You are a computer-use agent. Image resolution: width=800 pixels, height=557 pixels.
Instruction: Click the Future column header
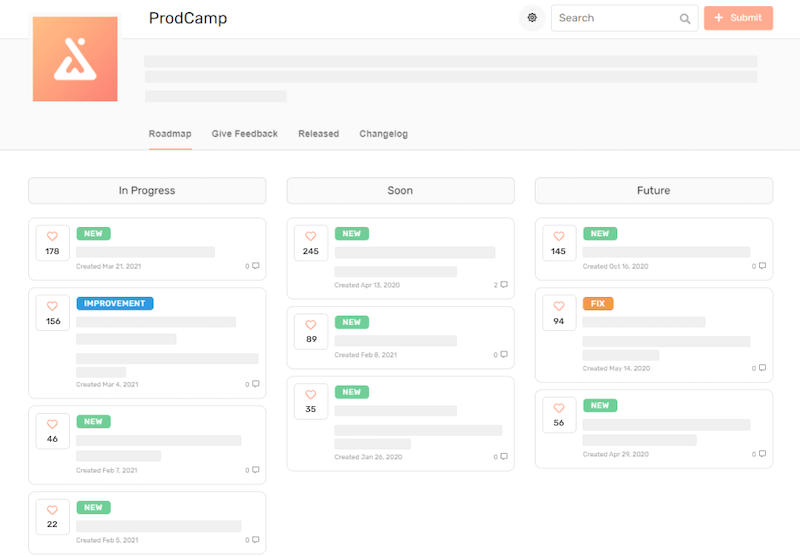(654, 190)
